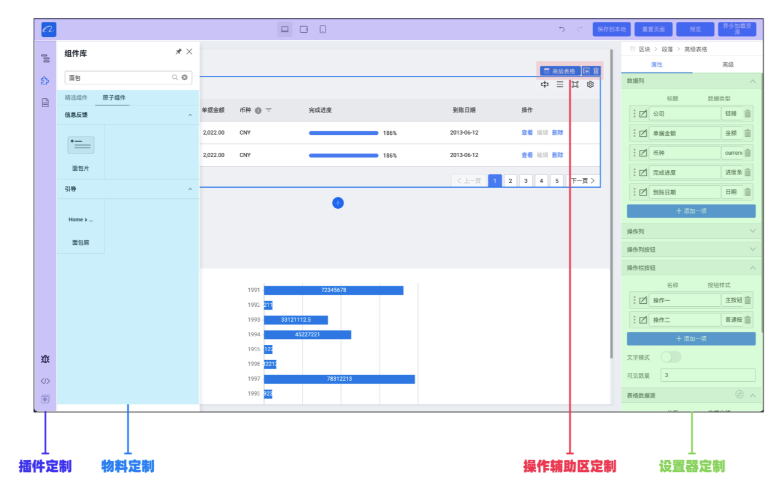Click the 预览 button

pos(695,29)
